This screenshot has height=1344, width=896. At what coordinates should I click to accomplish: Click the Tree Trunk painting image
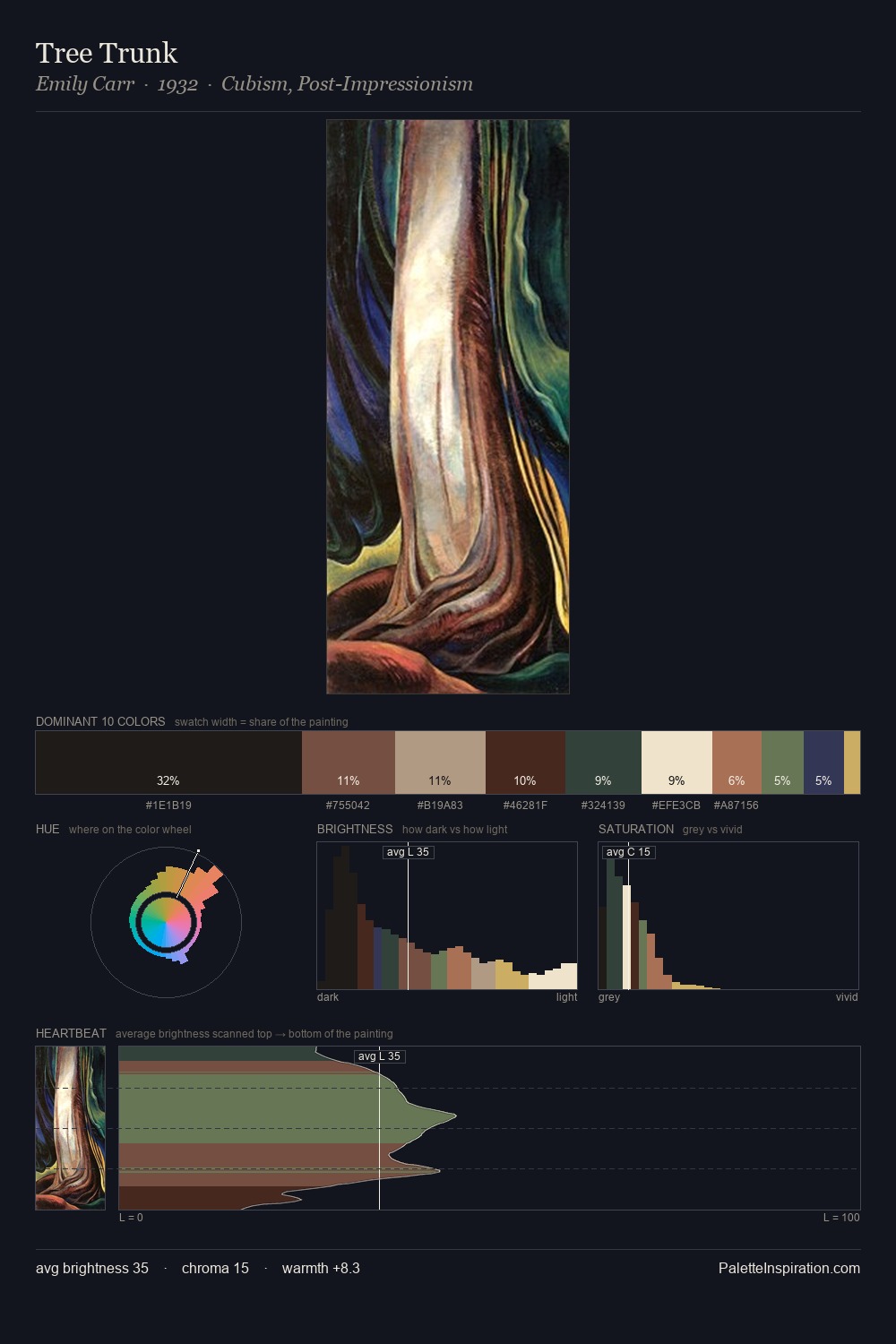tap(448, 407)
